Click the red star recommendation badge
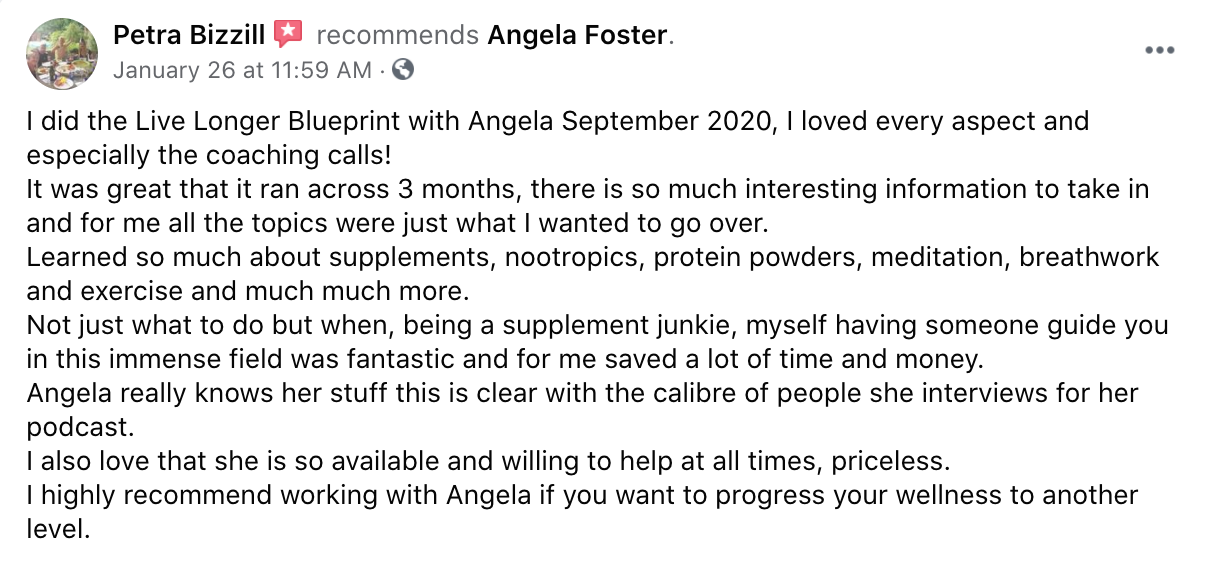1214x582 pixels. (x=288, y=35)
